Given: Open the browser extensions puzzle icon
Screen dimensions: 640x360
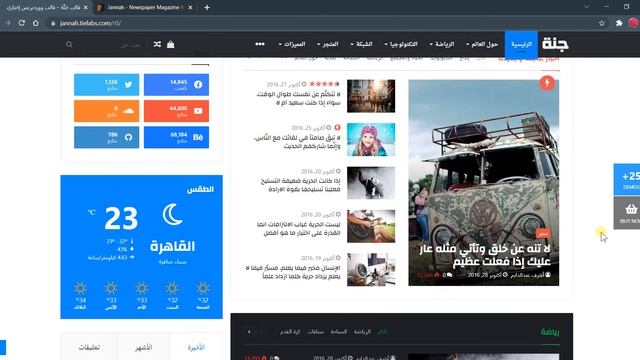Looking at the screenshot, I should (x=619, y=23).
